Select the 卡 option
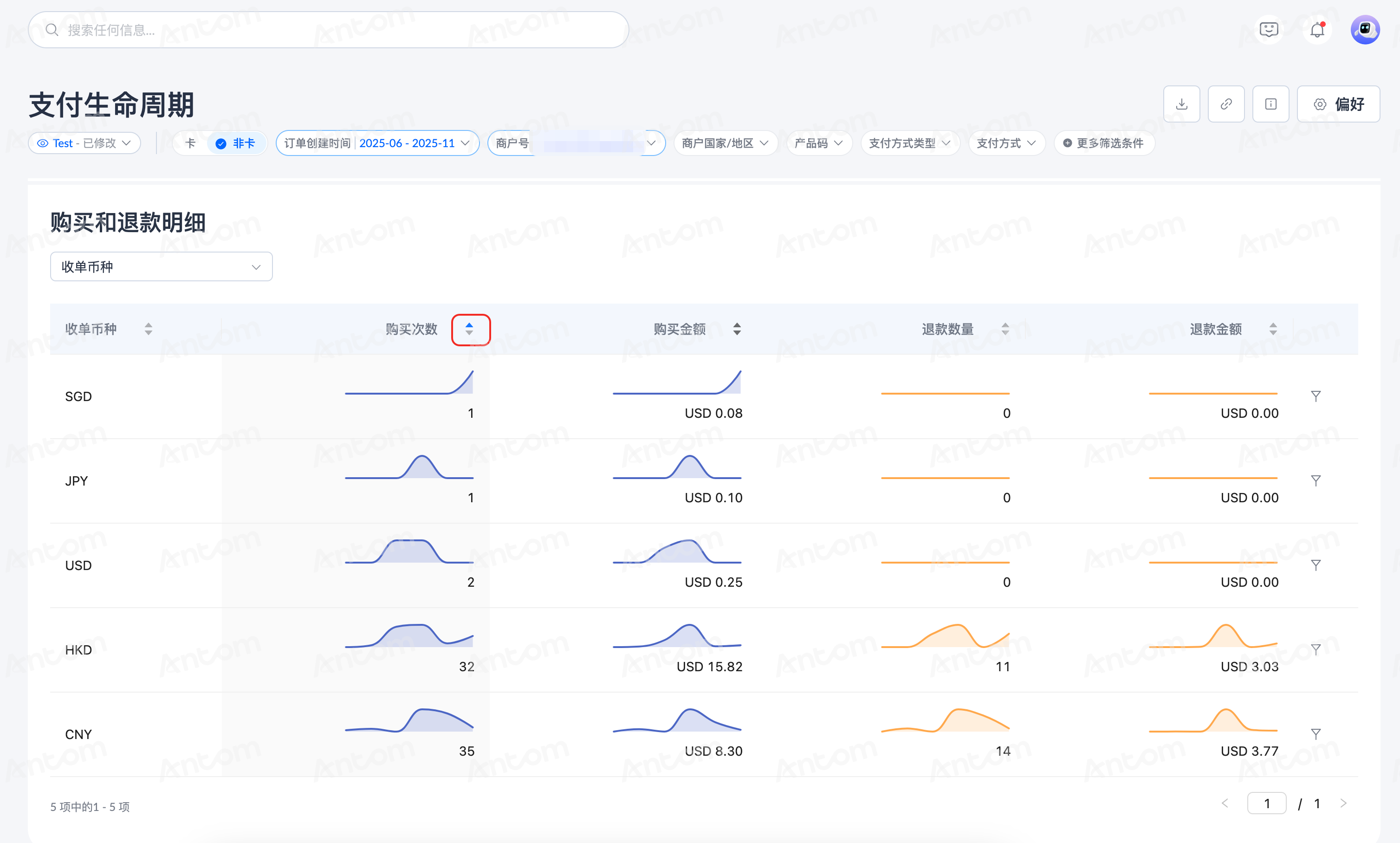The image size is (1400, 843). pyautogui.click(x=190, y=143)
